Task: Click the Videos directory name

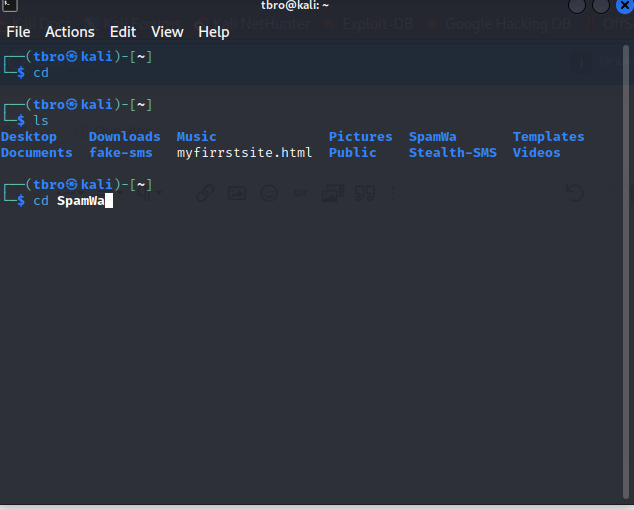Action: (x=536, y=152)
